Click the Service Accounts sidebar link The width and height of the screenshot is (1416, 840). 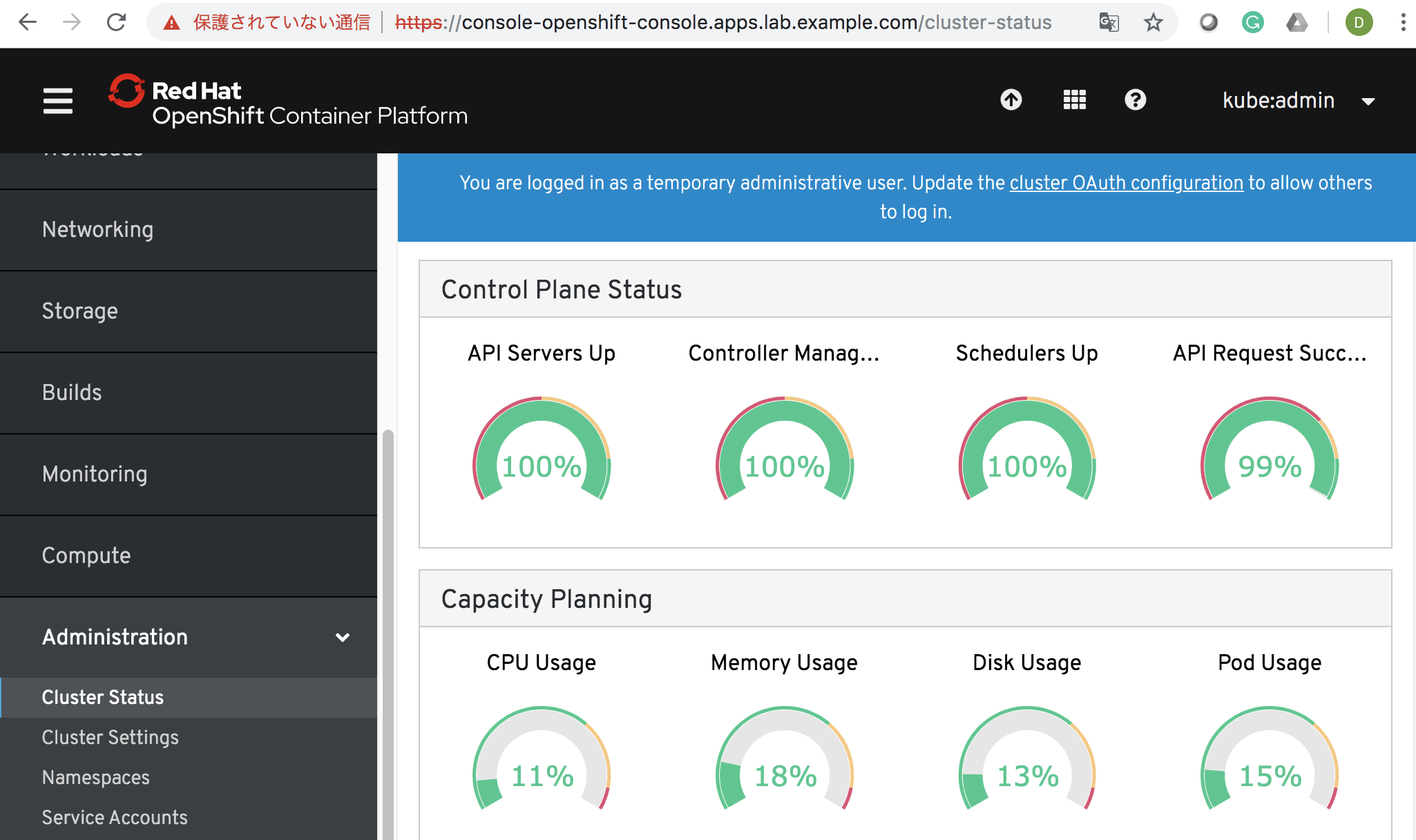click(115, 817)
